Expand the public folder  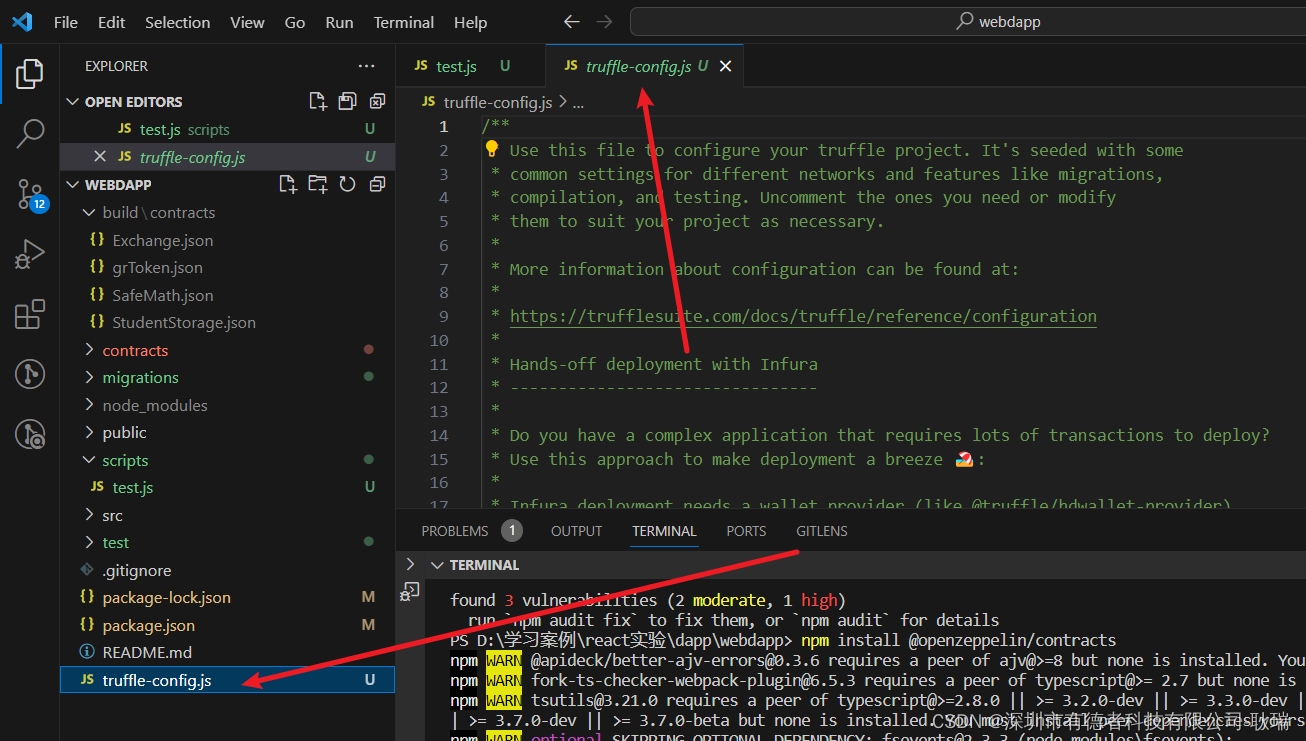[89, 432]
